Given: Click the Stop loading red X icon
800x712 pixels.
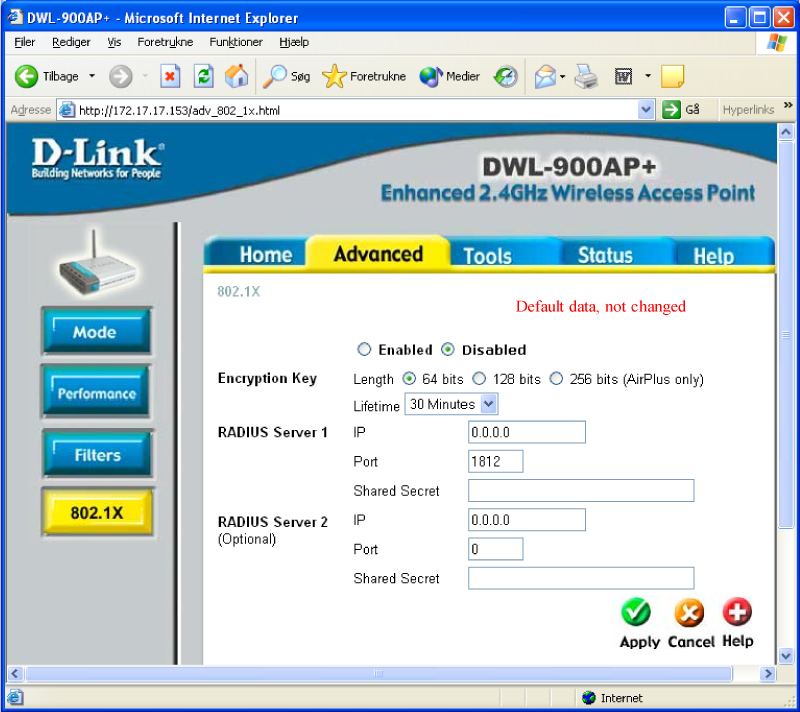Looking at the screenshot, I should point(170,77).
